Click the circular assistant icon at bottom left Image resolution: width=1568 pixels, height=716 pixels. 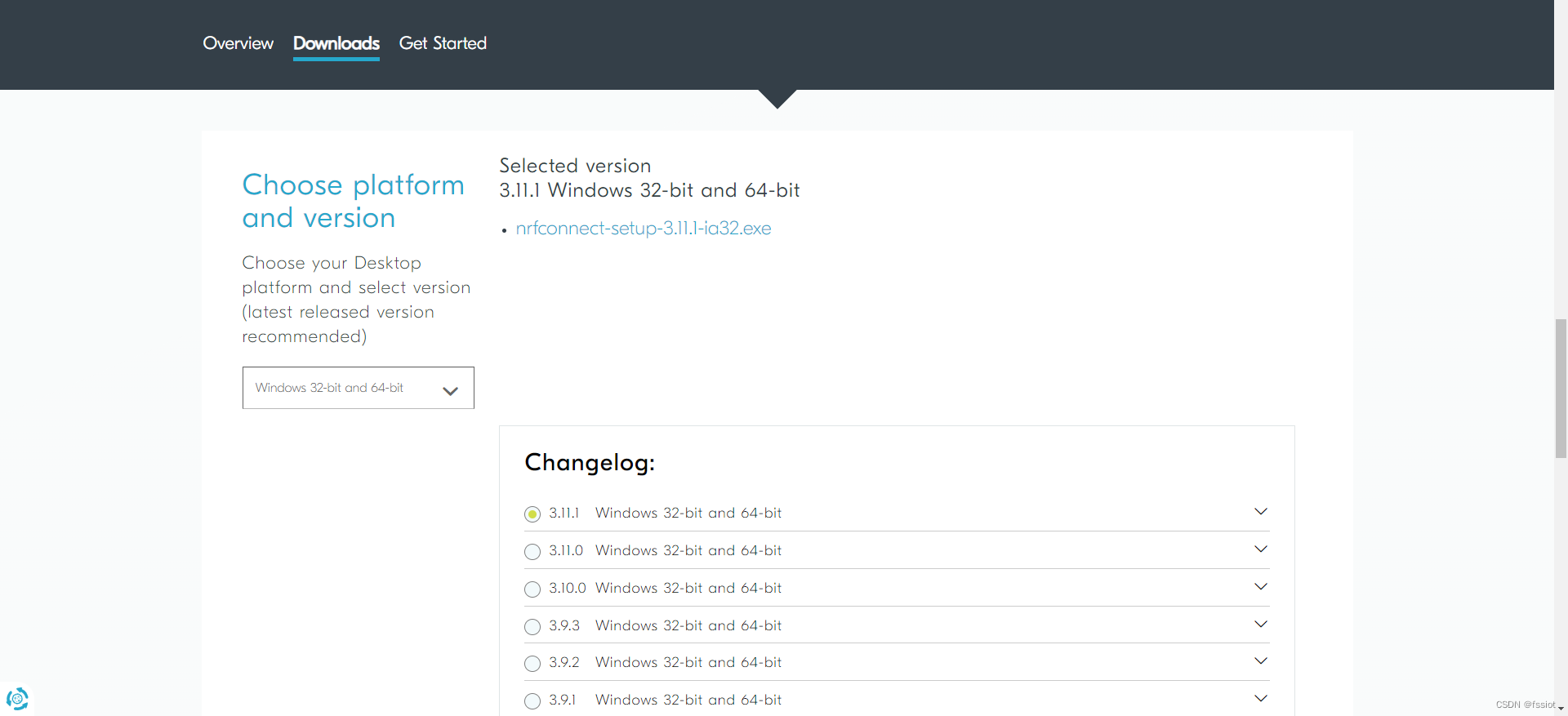click(17, 699)
